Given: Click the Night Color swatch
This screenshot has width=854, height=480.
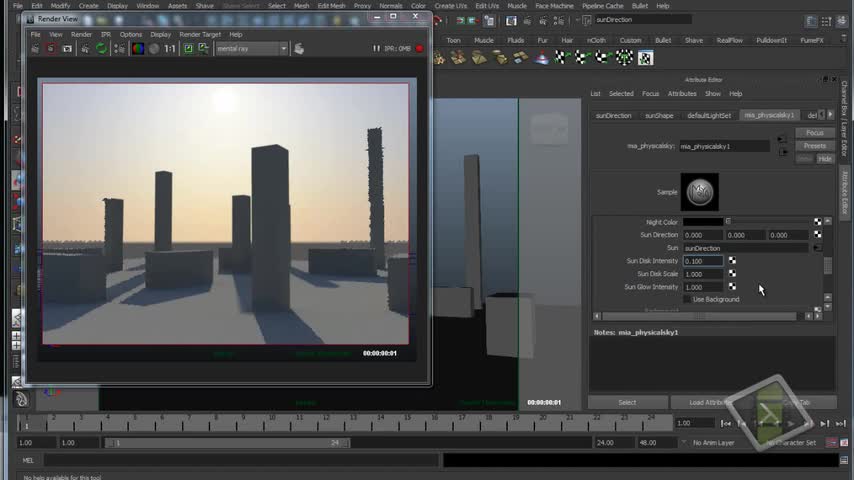Looking at the screenshot, I should point(702,222).
